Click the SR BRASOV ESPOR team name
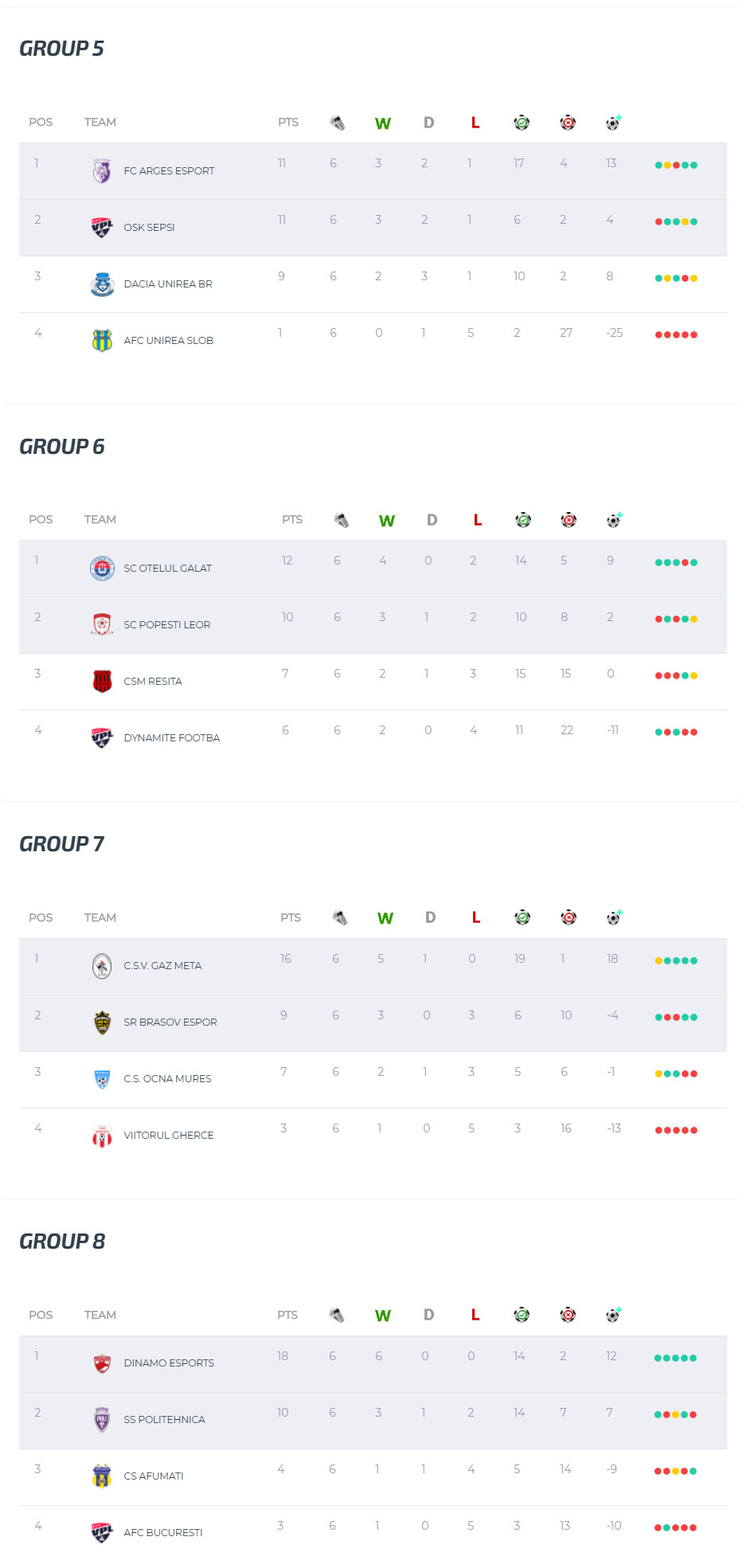 pos(170,1023)
